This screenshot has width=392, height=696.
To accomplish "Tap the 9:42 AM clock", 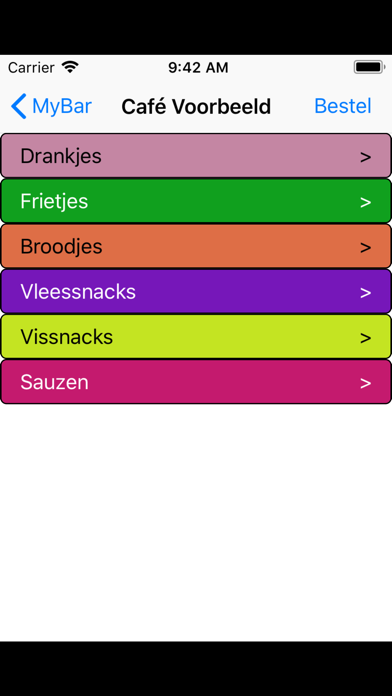I will [x=198, y=67].
